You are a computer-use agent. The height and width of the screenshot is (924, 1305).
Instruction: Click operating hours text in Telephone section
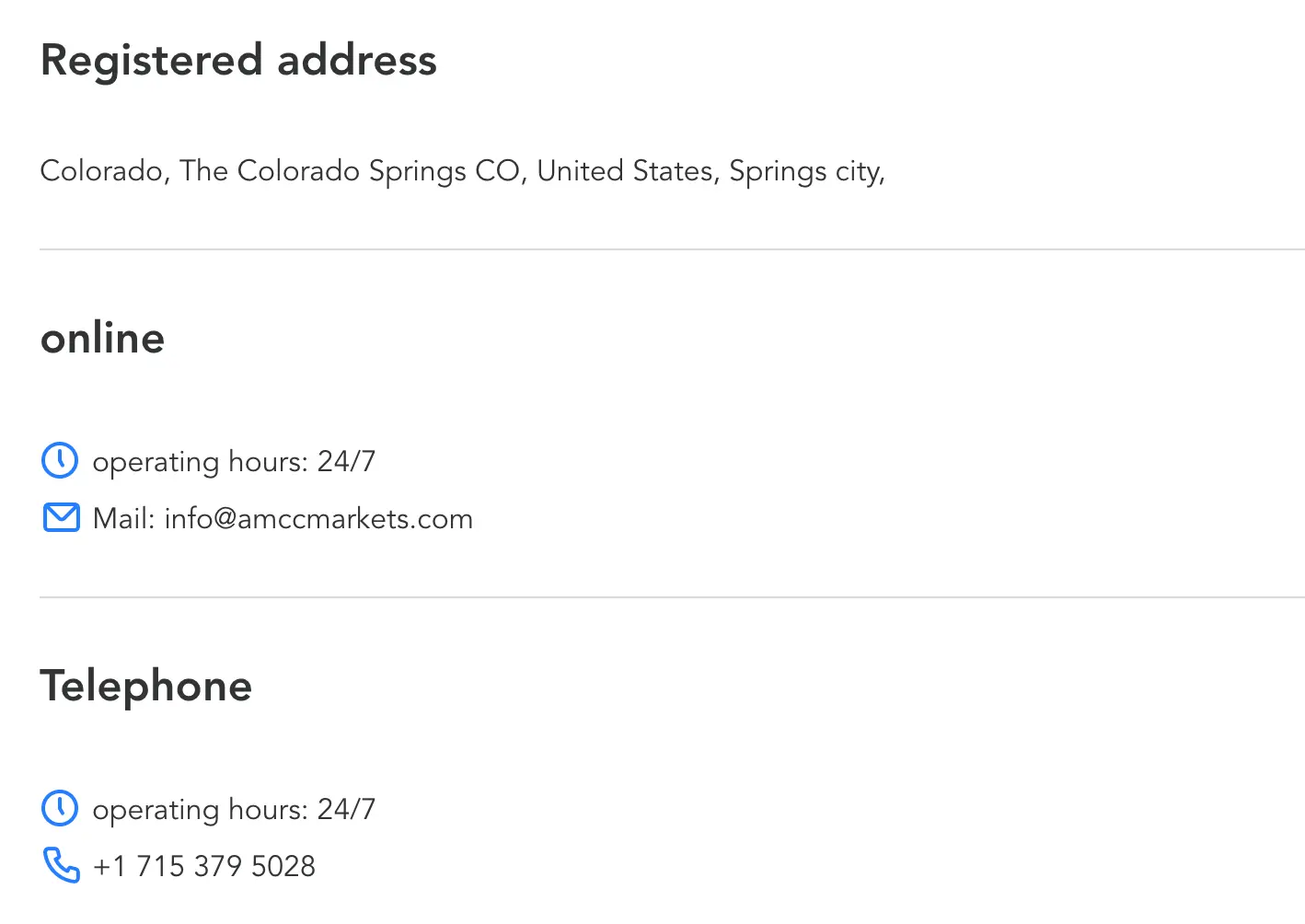pyautogui.click(x=201, y=810)
